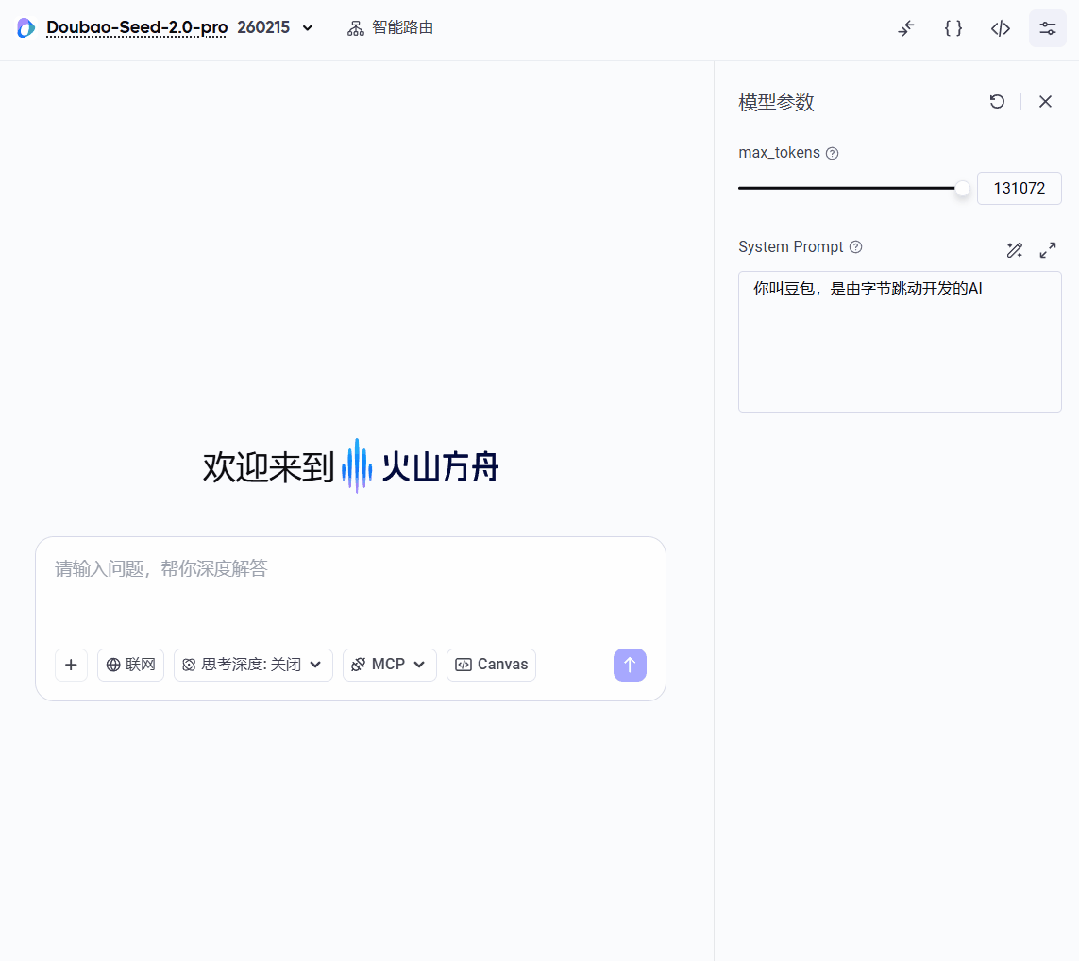Open the code view icon
Viewport: 1079px width, 961px height.
(x=1000, y=28)
